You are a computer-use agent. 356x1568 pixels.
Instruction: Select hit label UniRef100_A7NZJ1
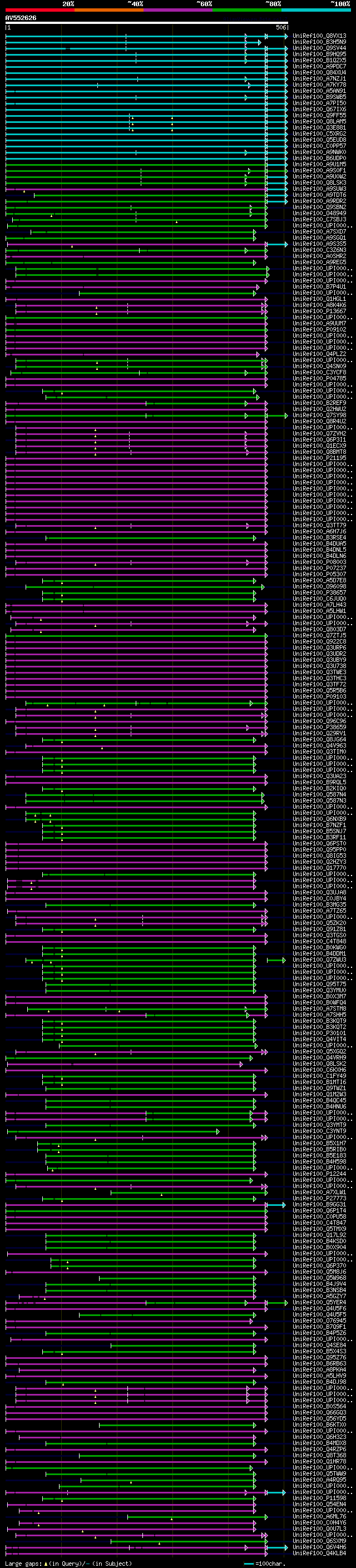coord(319,78)
